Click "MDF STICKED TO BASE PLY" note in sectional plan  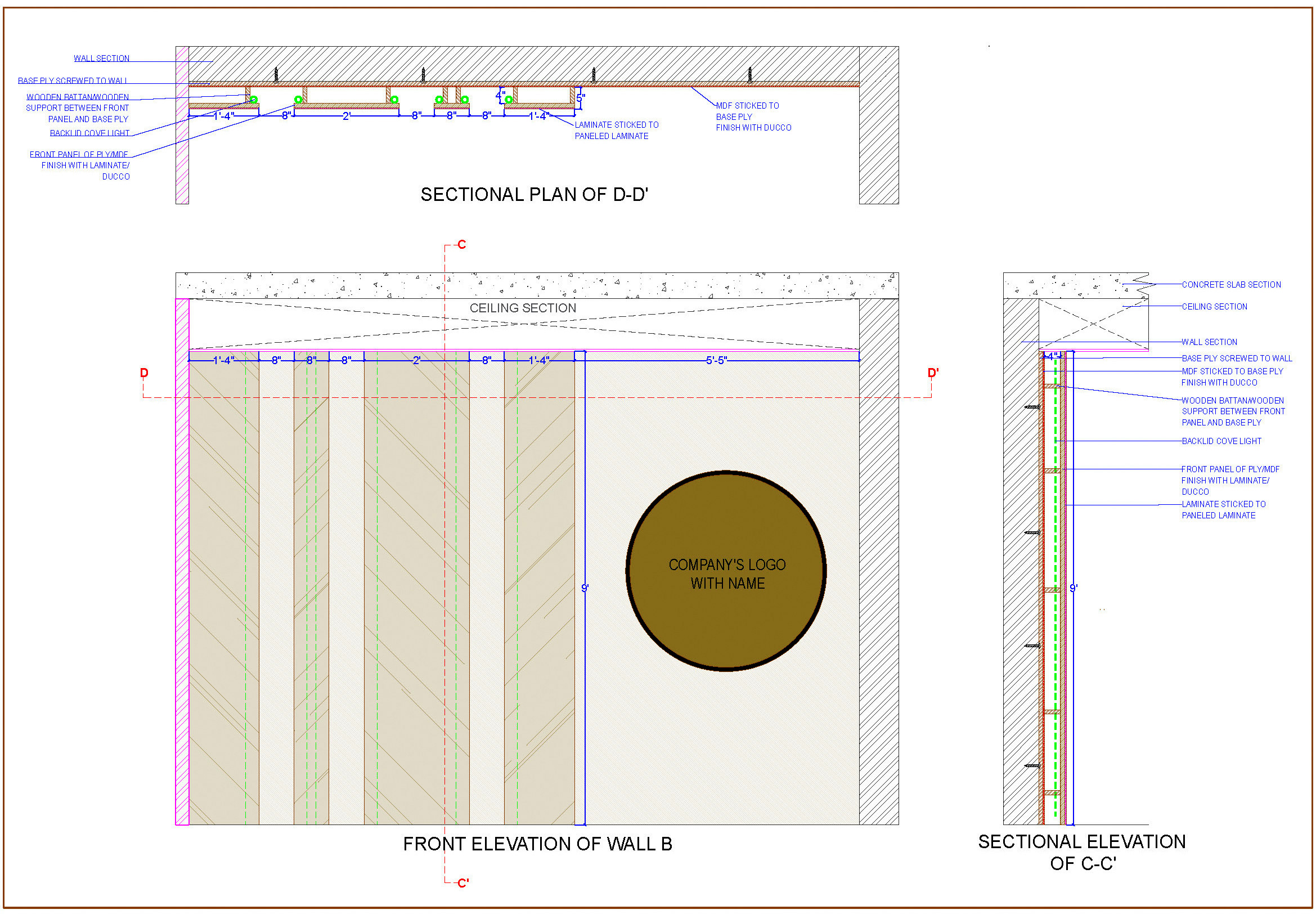point(753,117)
